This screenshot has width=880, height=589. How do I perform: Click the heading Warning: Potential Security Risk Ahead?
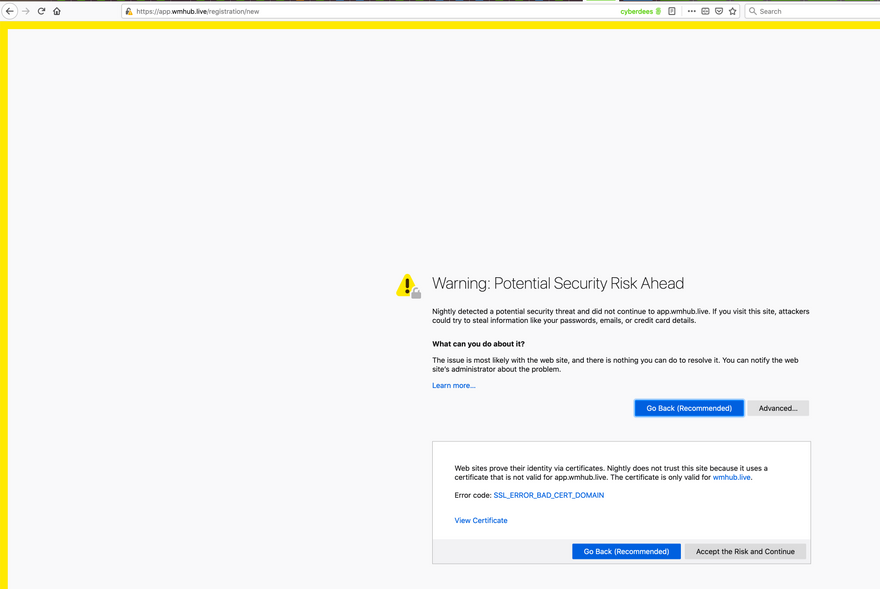(x=558, y=284)
